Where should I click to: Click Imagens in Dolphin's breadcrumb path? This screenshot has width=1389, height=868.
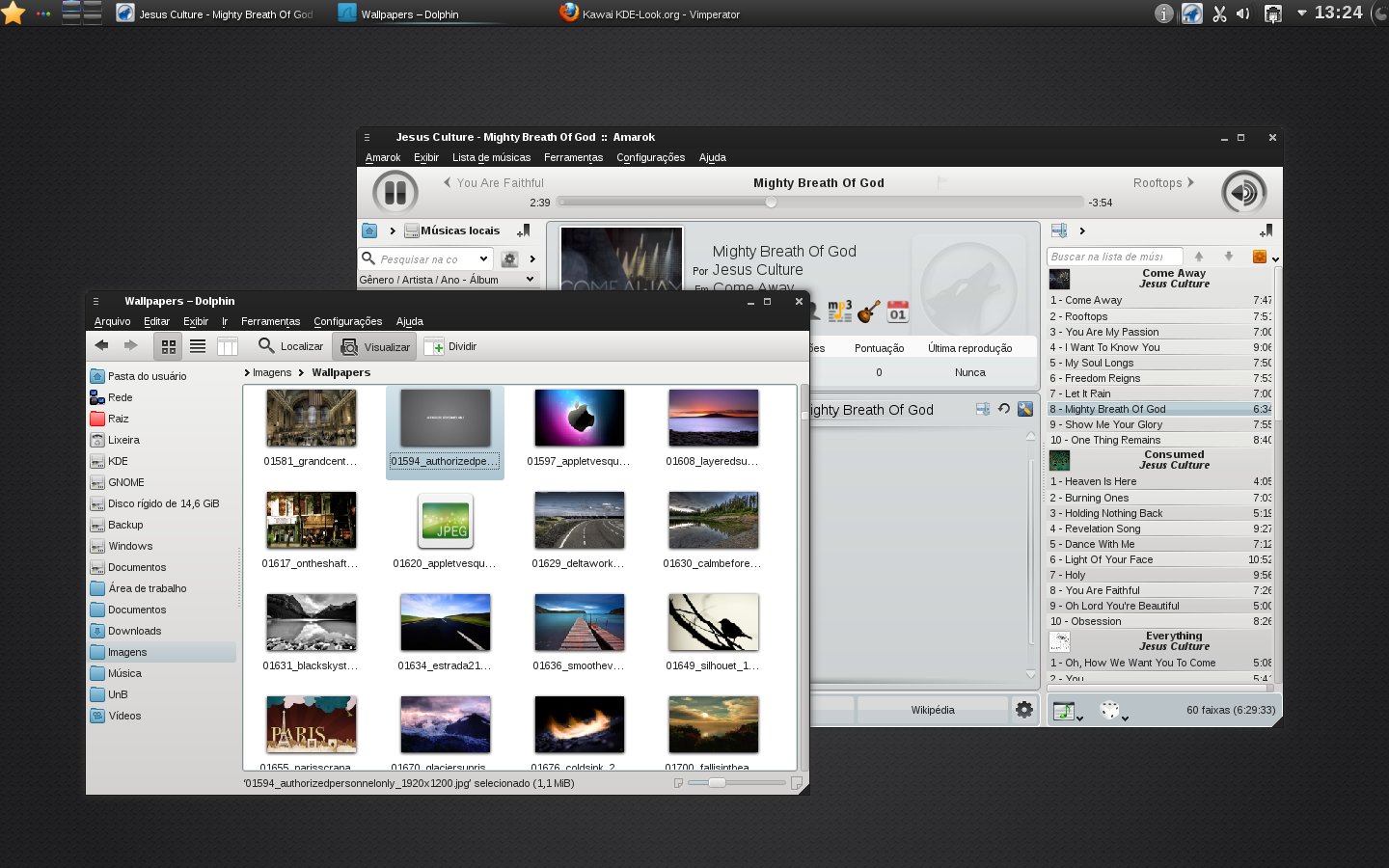point(272,372)
